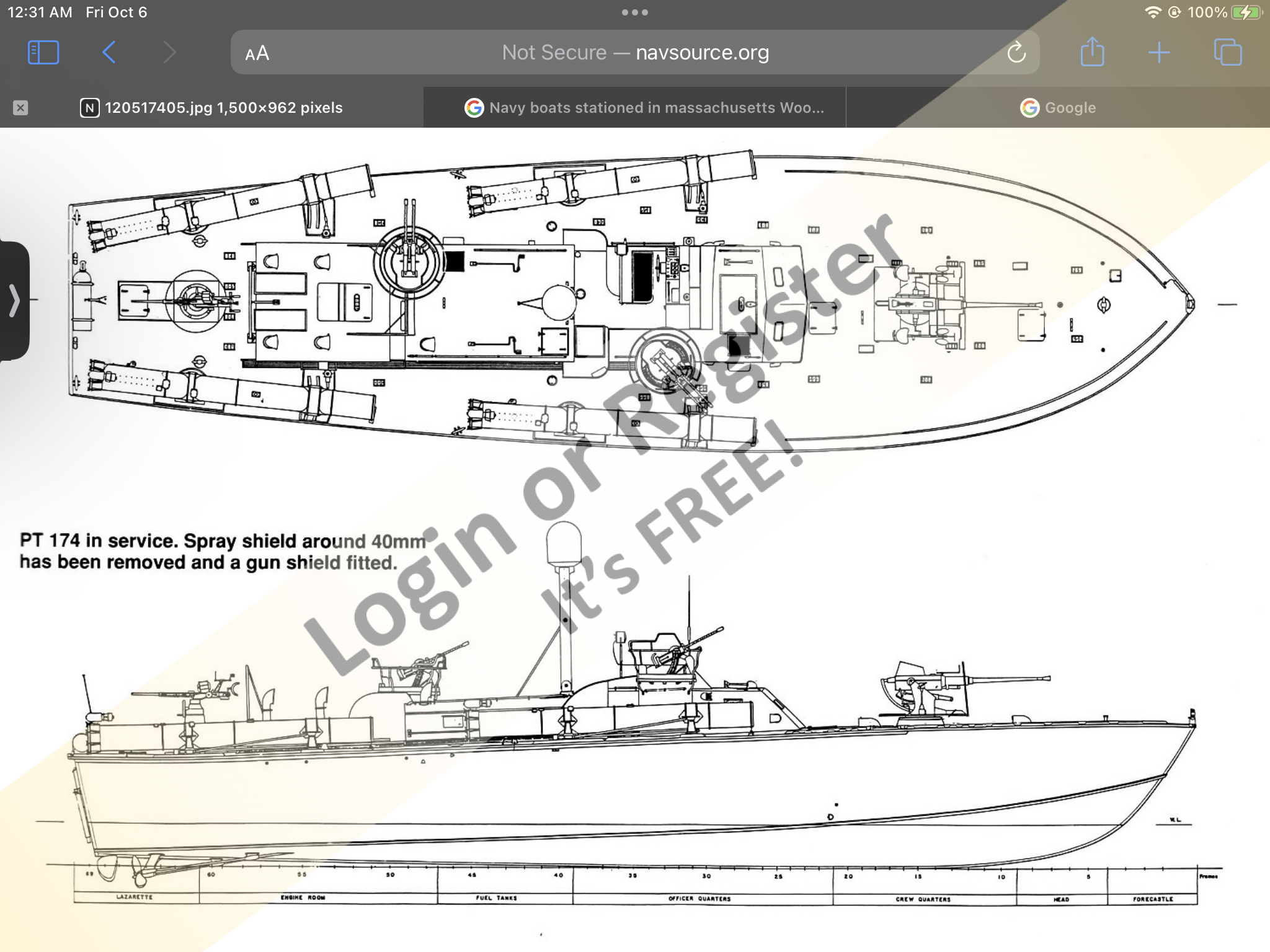
Task: Tap the three-dot multitasking menu
Action: (635, 12)
